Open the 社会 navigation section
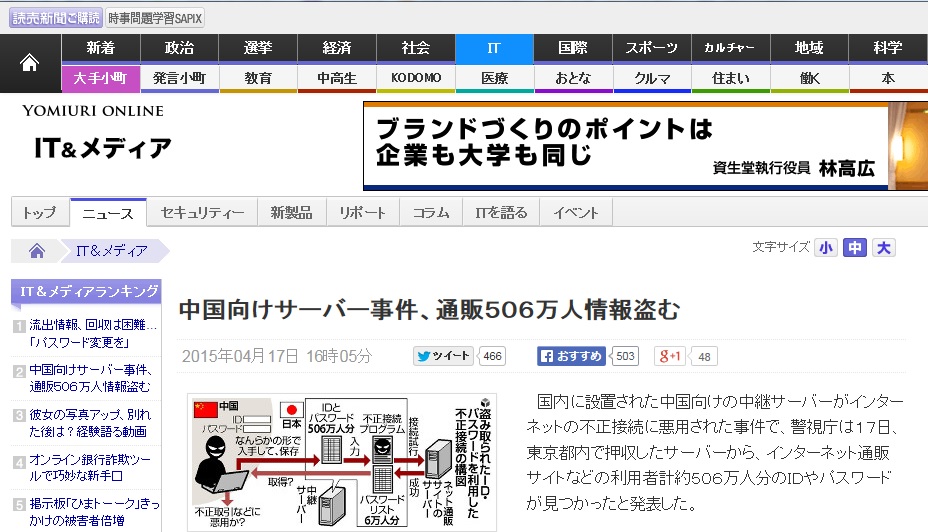This screenshot has height=532, width=928. 415,48
